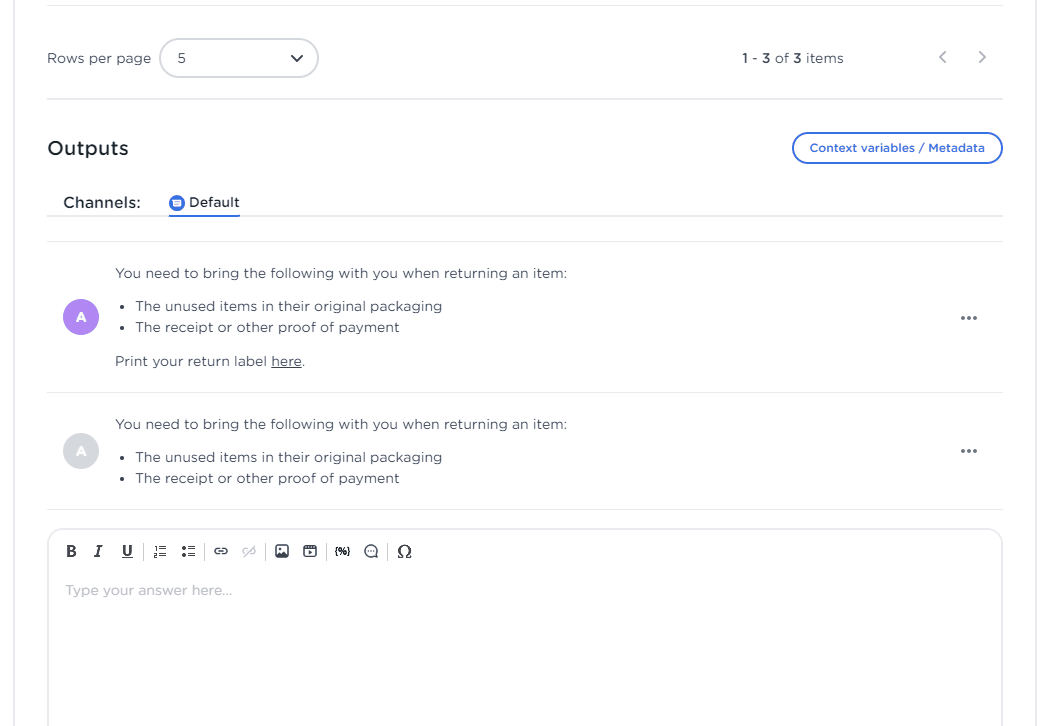Insert a variable placeholder {%}

pos(342,551)
